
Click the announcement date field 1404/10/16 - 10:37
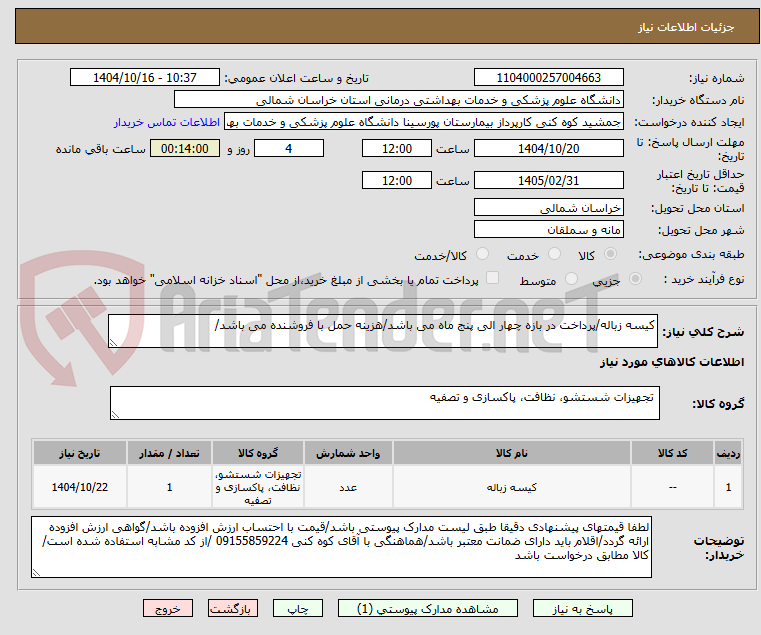[145, 78]
